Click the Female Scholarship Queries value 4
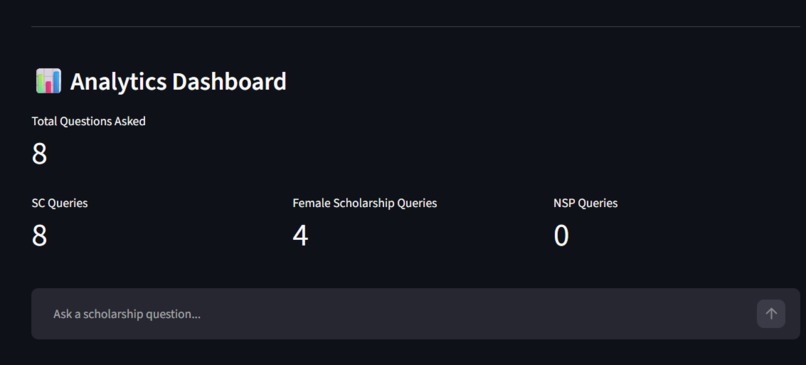 pos(300,235)
